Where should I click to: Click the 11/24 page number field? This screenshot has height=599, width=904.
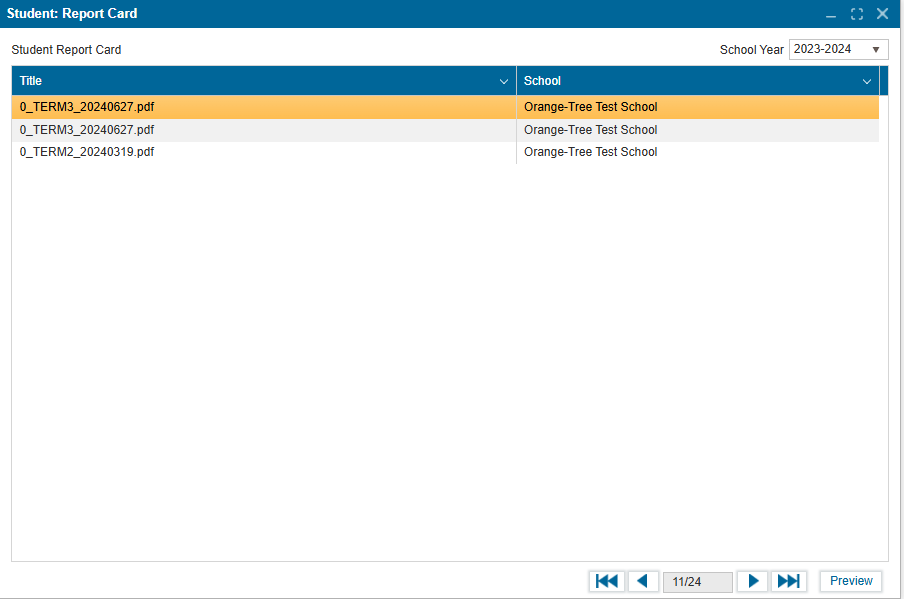[697, 582]
